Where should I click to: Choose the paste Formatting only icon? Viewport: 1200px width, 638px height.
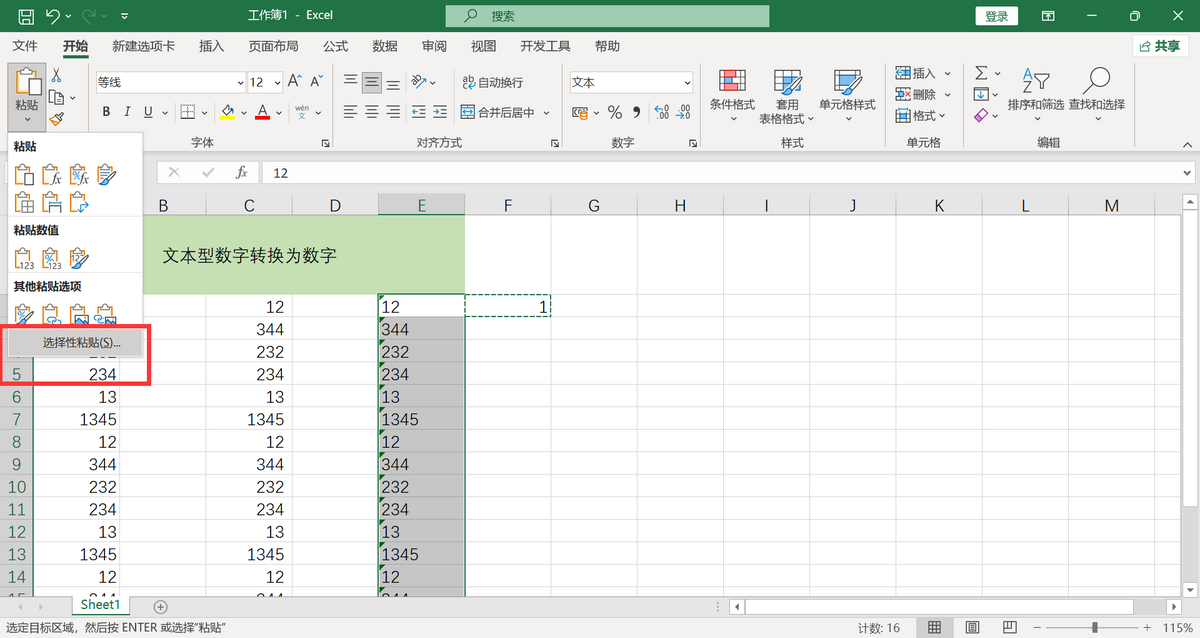(x=25, y=314)
